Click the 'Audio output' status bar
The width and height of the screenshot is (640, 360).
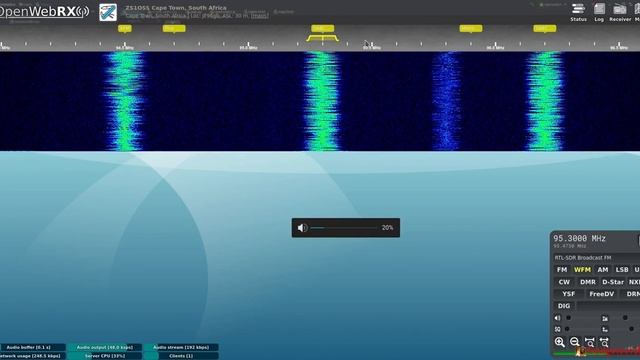104,347
